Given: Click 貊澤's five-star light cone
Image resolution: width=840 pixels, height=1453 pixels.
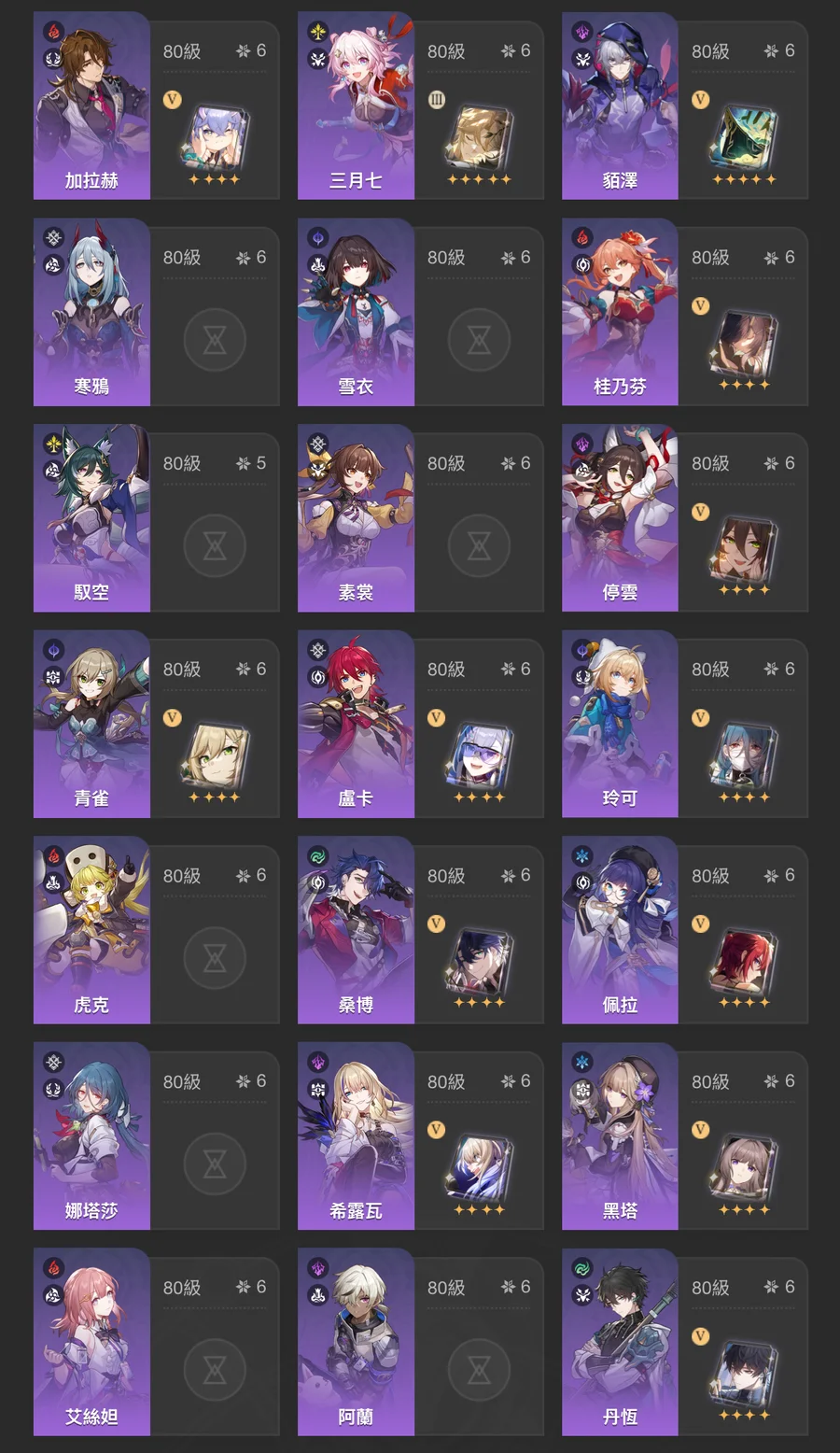Looking at the screenshot, I should 744,136.
